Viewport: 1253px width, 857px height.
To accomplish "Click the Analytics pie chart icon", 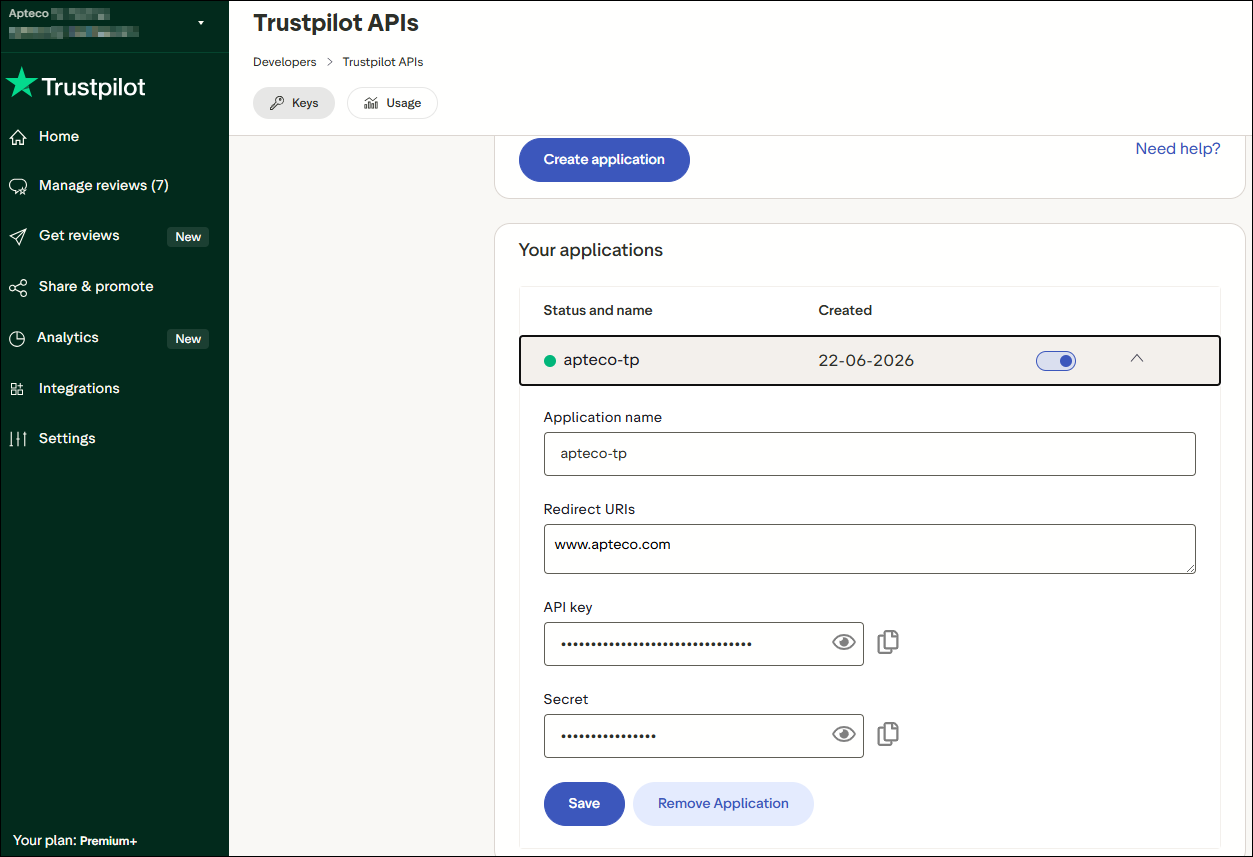I will click(x=17, y=338).
